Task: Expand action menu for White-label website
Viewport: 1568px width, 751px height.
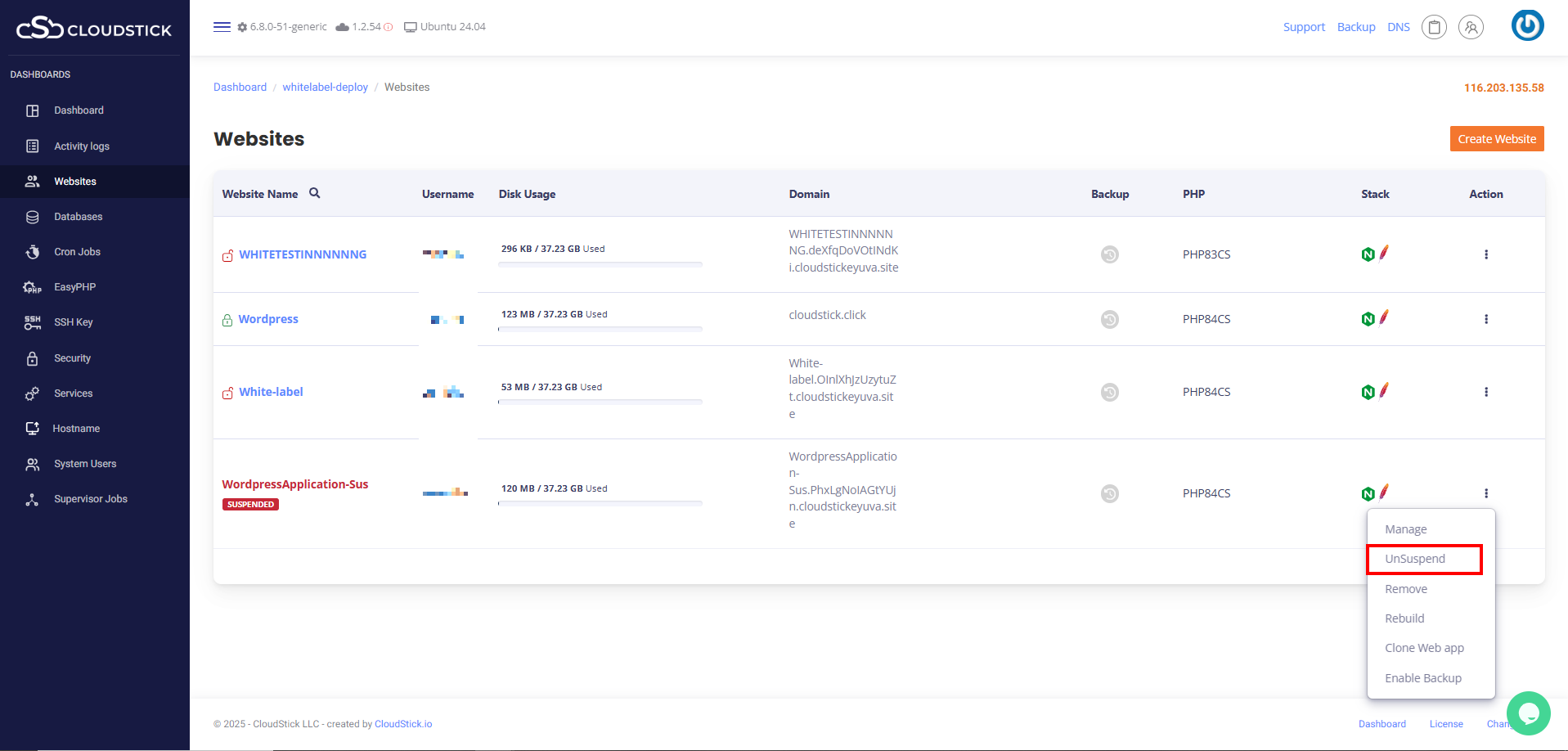Action: click(1485, 392)
